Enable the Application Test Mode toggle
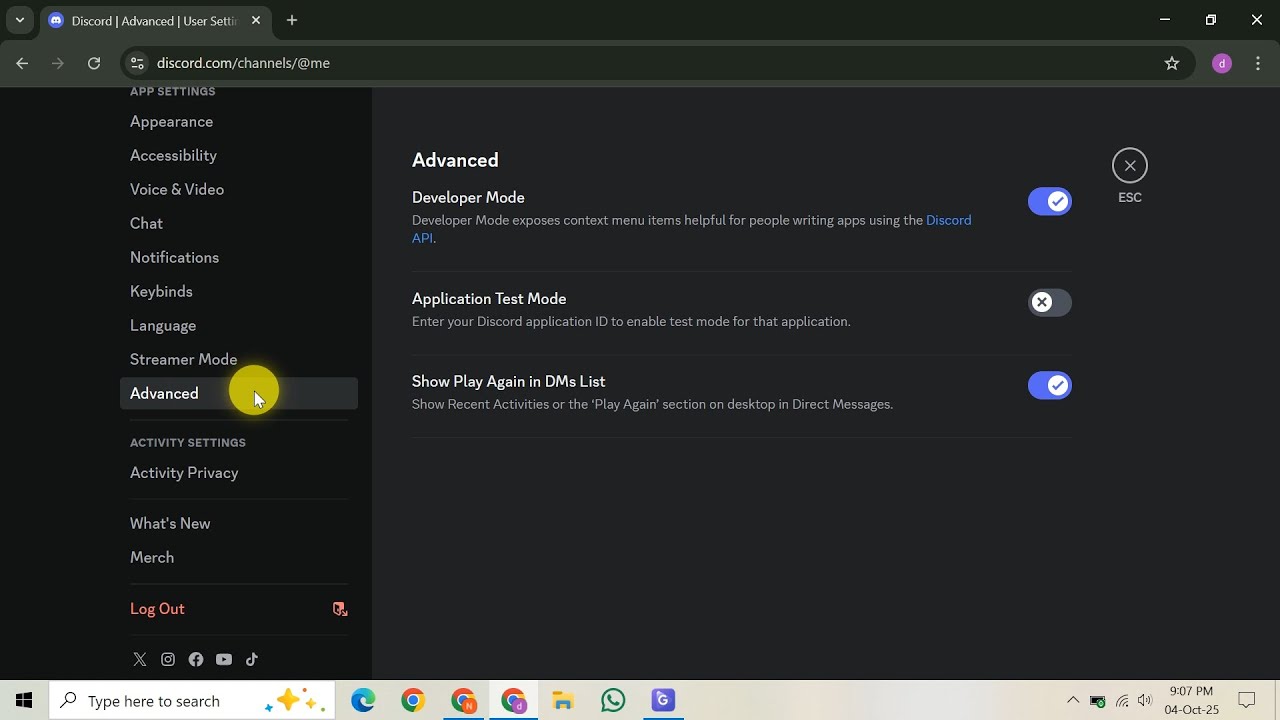The image size is (1280, 720). coord(1050,302)
